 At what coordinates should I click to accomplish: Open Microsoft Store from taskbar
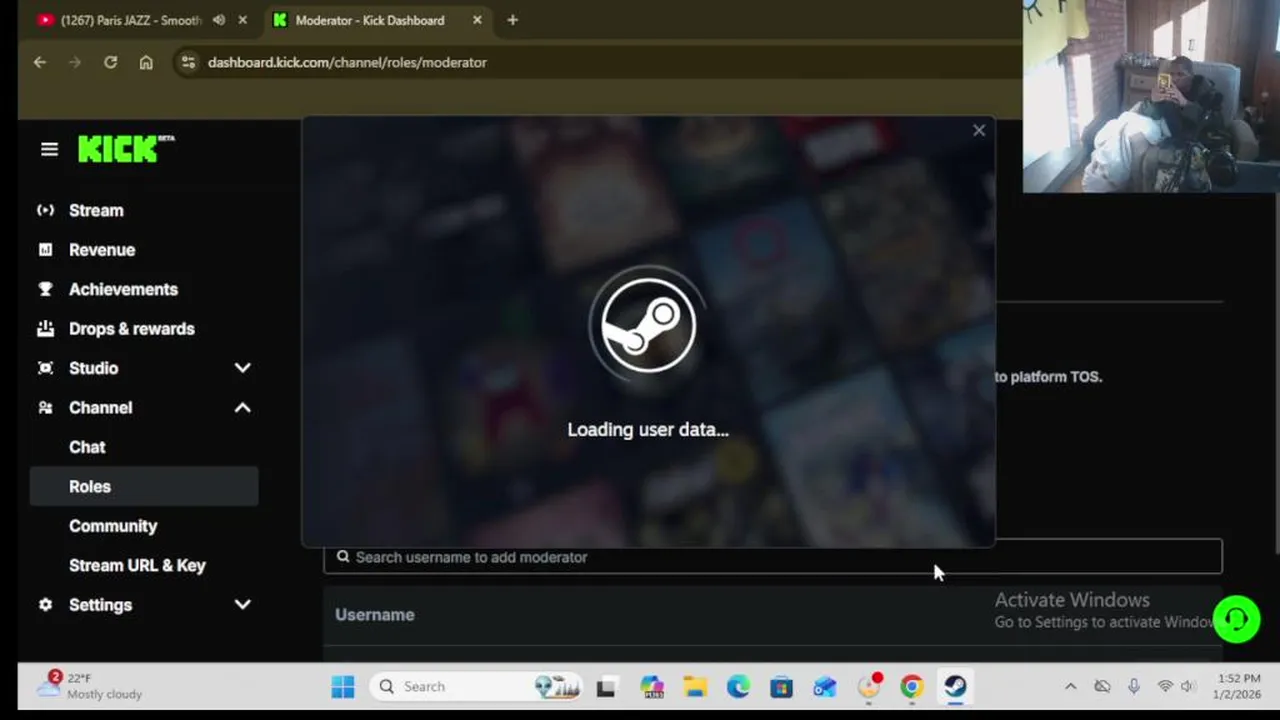(781, 687)
